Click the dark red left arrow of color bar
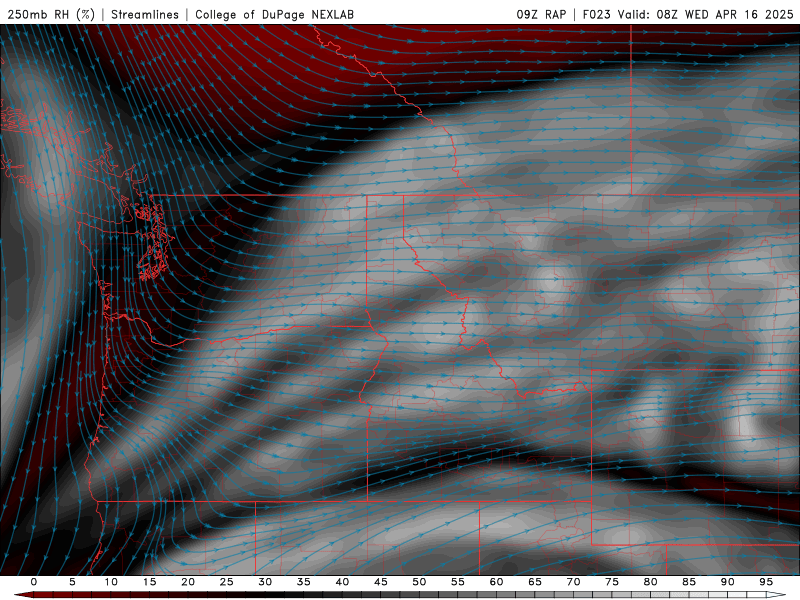This screenshot has height=600, width=800. coord(23,595)
